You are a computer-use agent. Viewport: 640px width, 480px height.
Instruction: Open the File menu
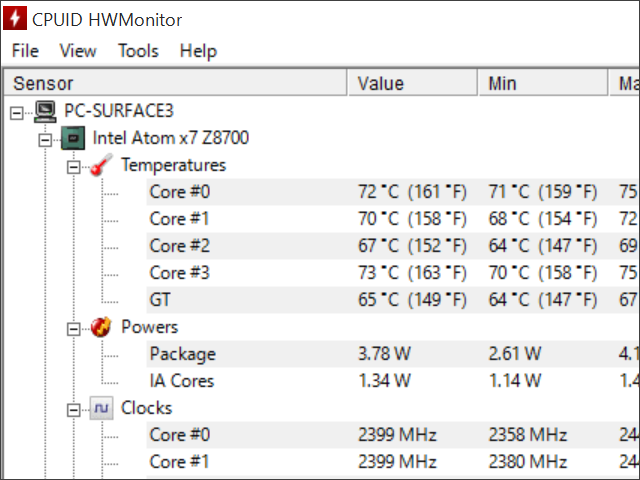25,51
